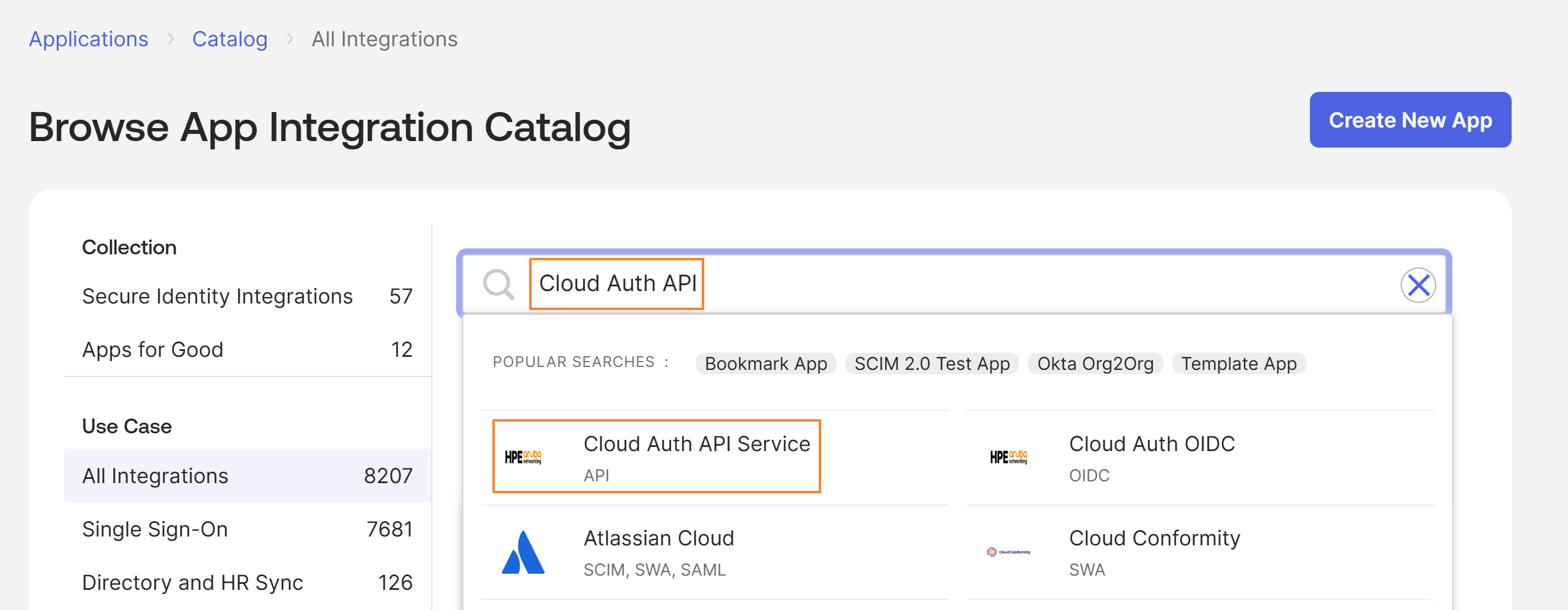
Task: Click the 57 count for Secure Identity Integrations
Action: coord(401,296)
